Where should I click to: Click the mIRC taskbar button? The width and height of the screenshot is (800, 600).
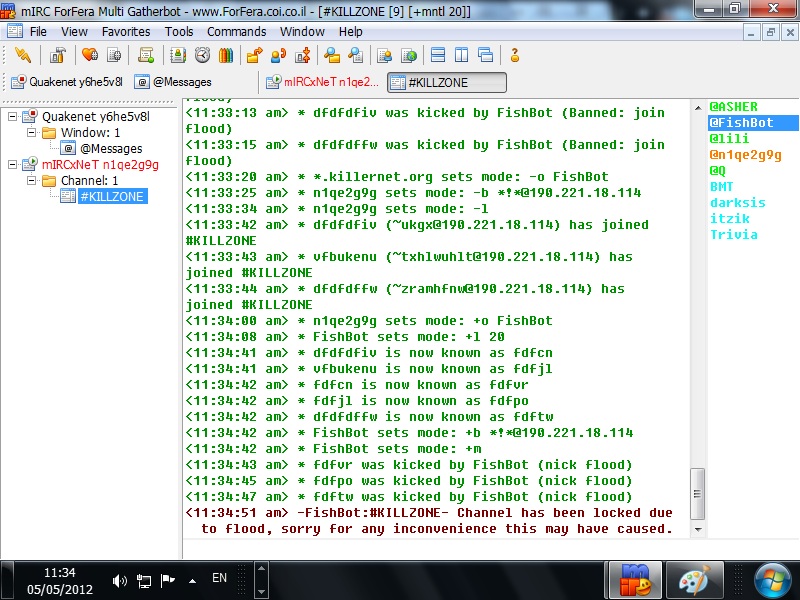click(633, 581)
